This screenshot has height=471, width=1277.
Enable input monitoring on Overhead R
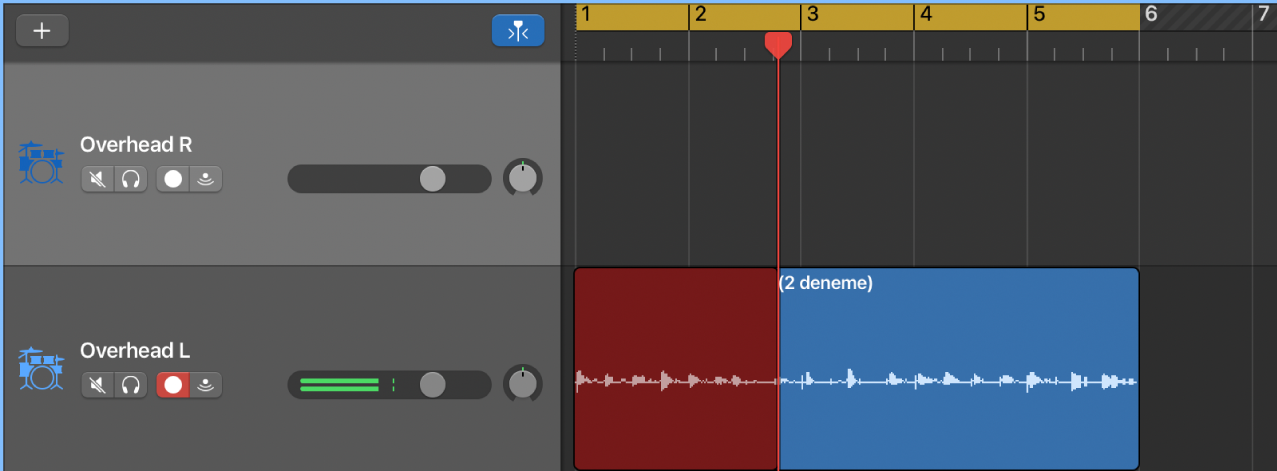point(205,179)
